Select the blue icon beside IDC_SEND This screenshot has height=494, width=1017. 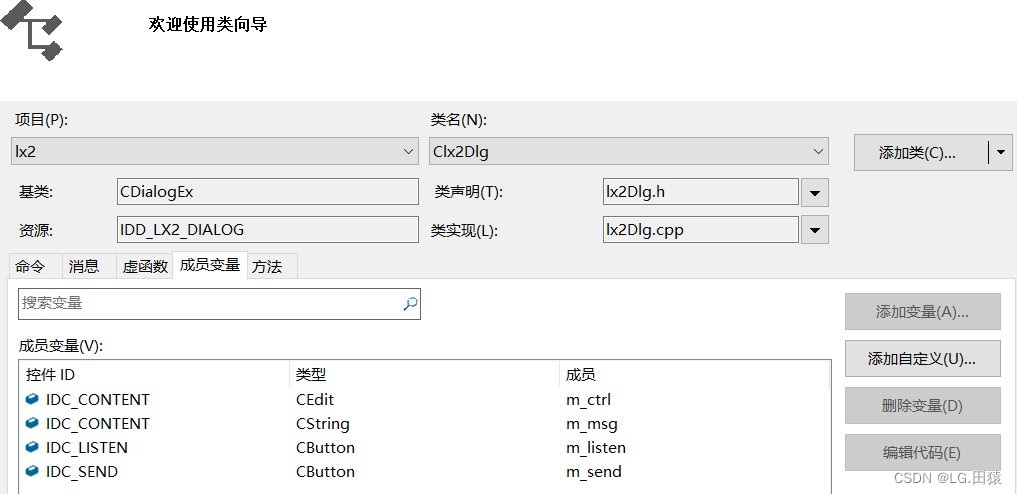(32, 471)
